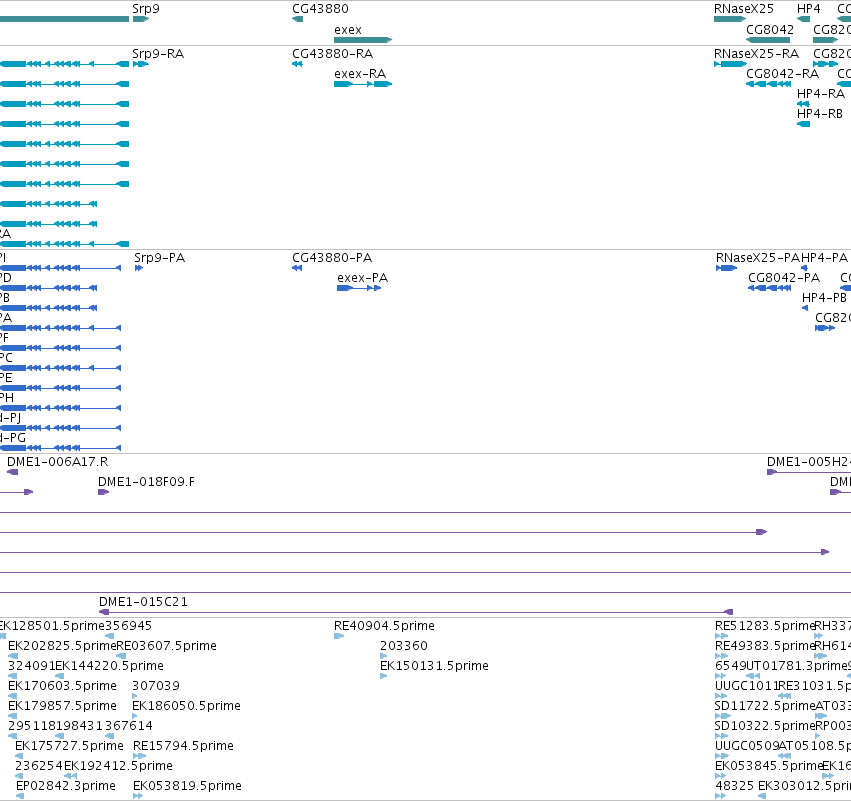Select the EK175727.5prime EST label
Image resolution: width=851 pixels, height=801 pixels.
[69, 746]
